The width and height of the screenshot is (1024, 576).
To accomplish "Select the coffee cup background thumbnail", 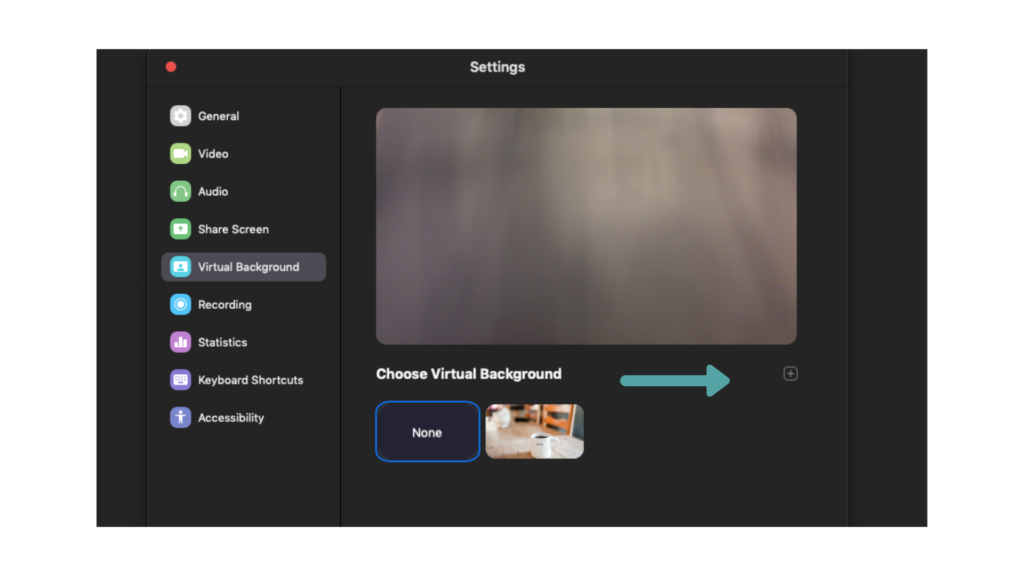I will click(x=534, y=431).
